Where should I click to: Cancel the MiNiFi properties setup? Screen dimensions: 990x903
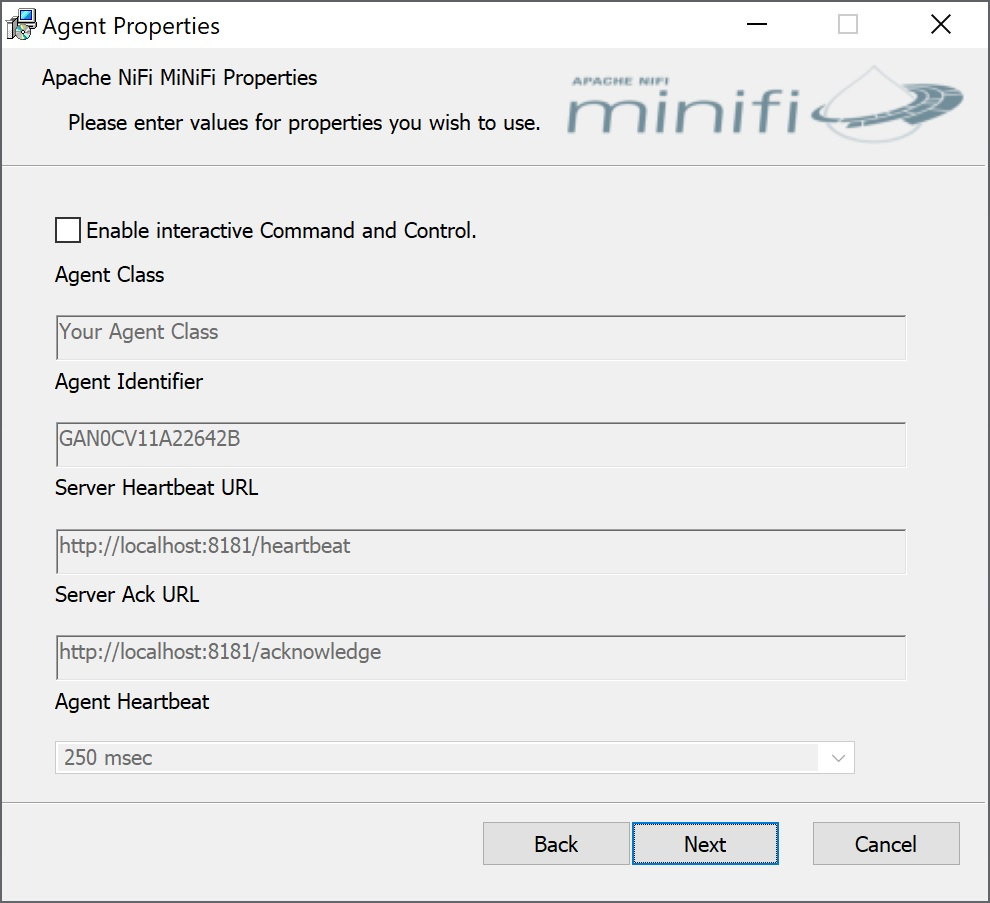pyautogui.click(x=885, y=844)
